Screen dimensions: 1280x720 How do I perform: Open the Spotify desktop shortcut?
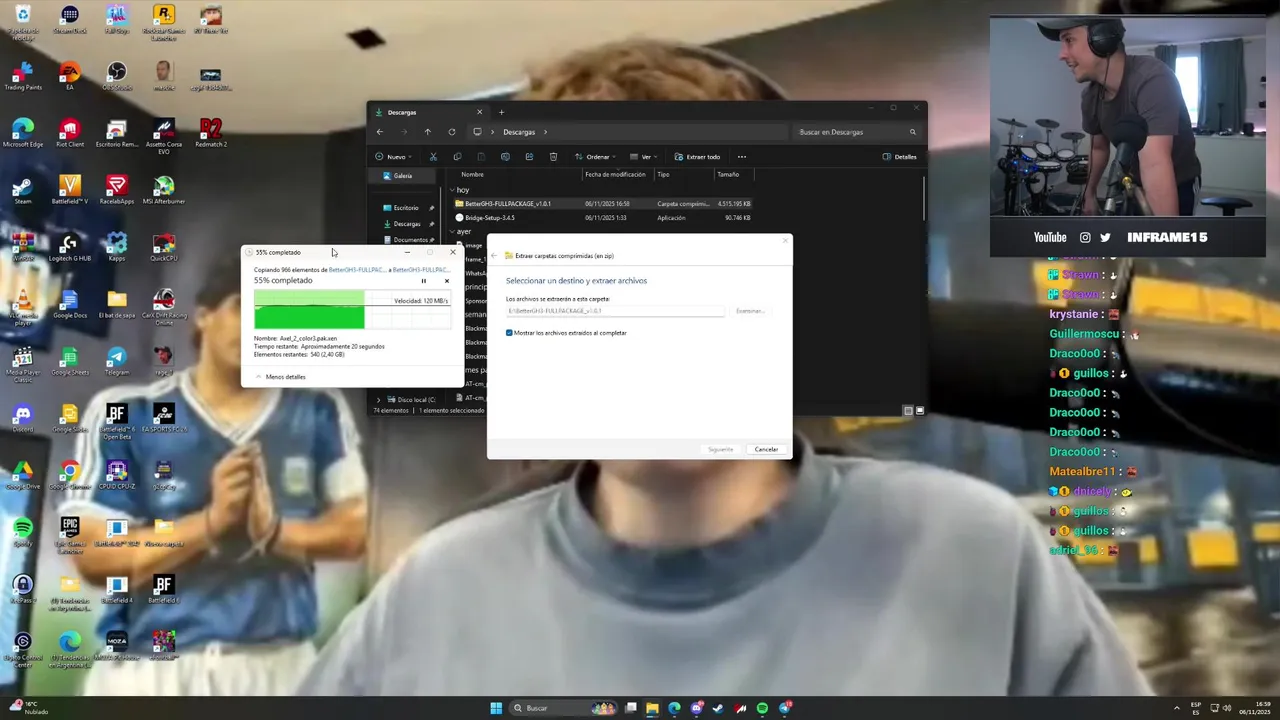22,532
